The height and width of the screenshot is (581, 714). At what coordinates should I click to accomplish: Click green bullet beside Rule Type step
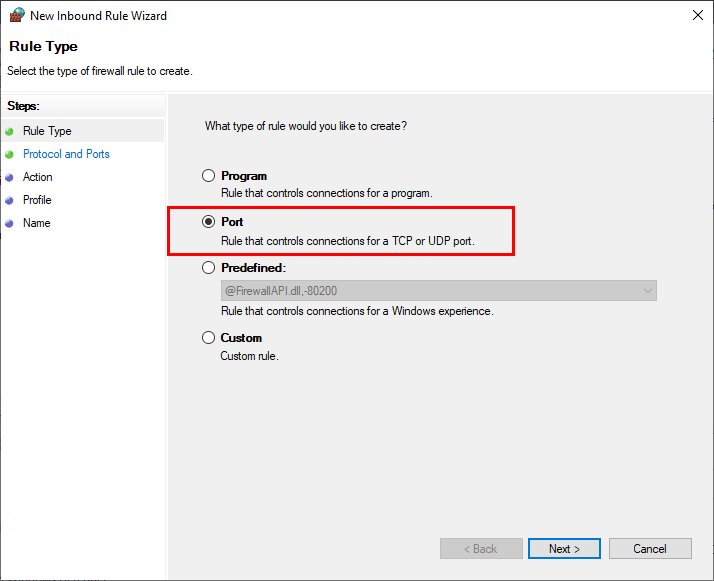click(10, 132)
